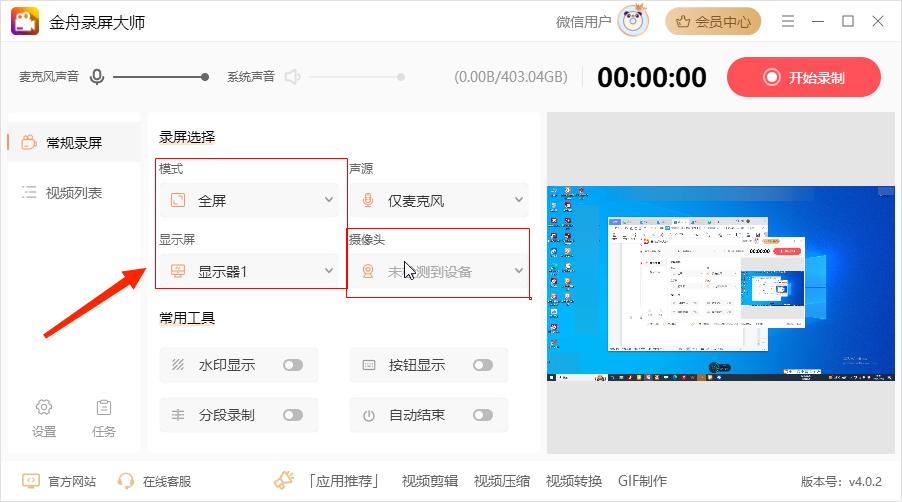Open the 仅麦克风 sound source combo box

click(x=439, y=200)
